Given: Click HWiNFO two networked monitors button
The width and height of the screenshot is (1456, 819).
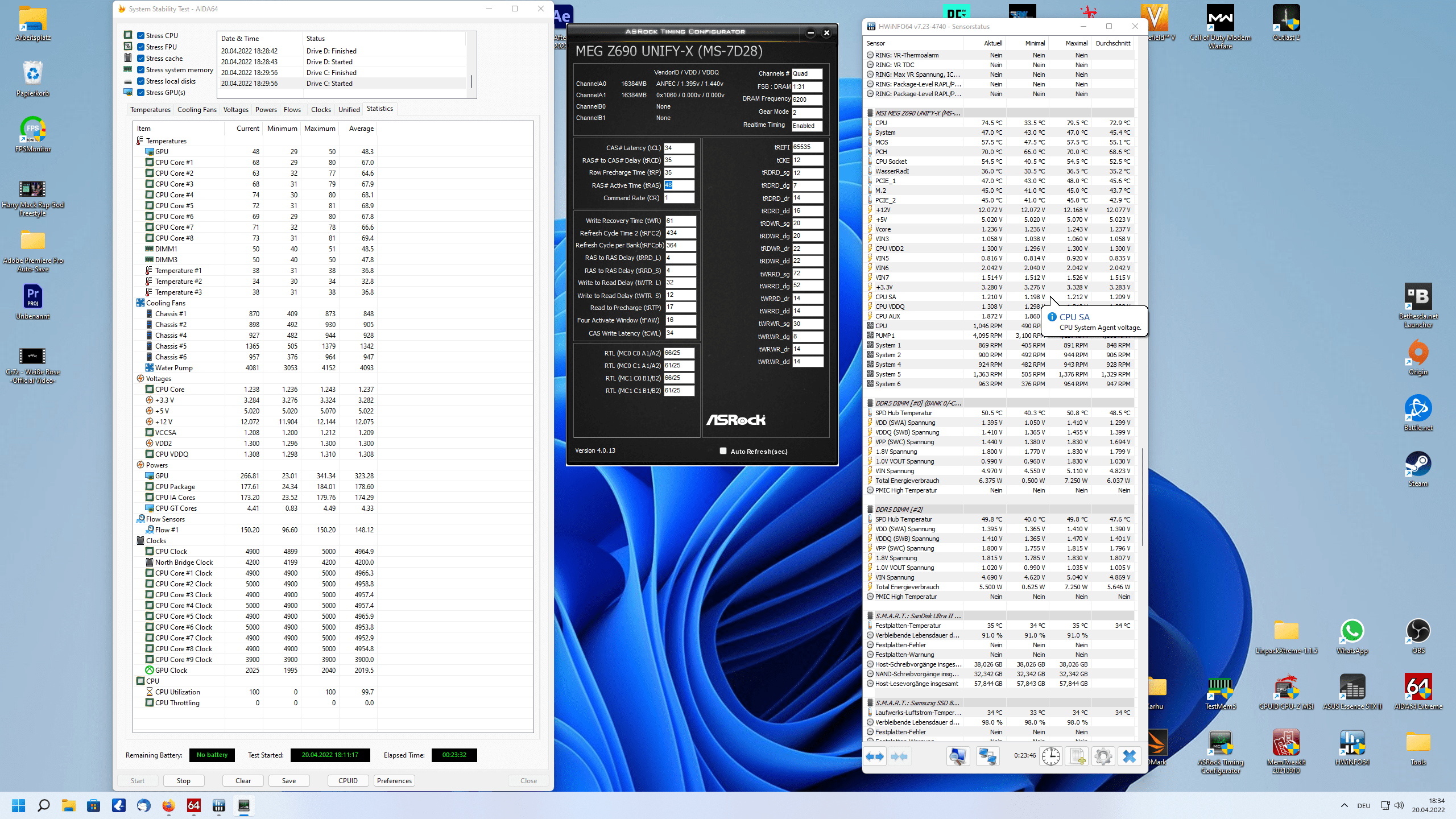Looking at the screenshot, I should click(x=987, y=756).
